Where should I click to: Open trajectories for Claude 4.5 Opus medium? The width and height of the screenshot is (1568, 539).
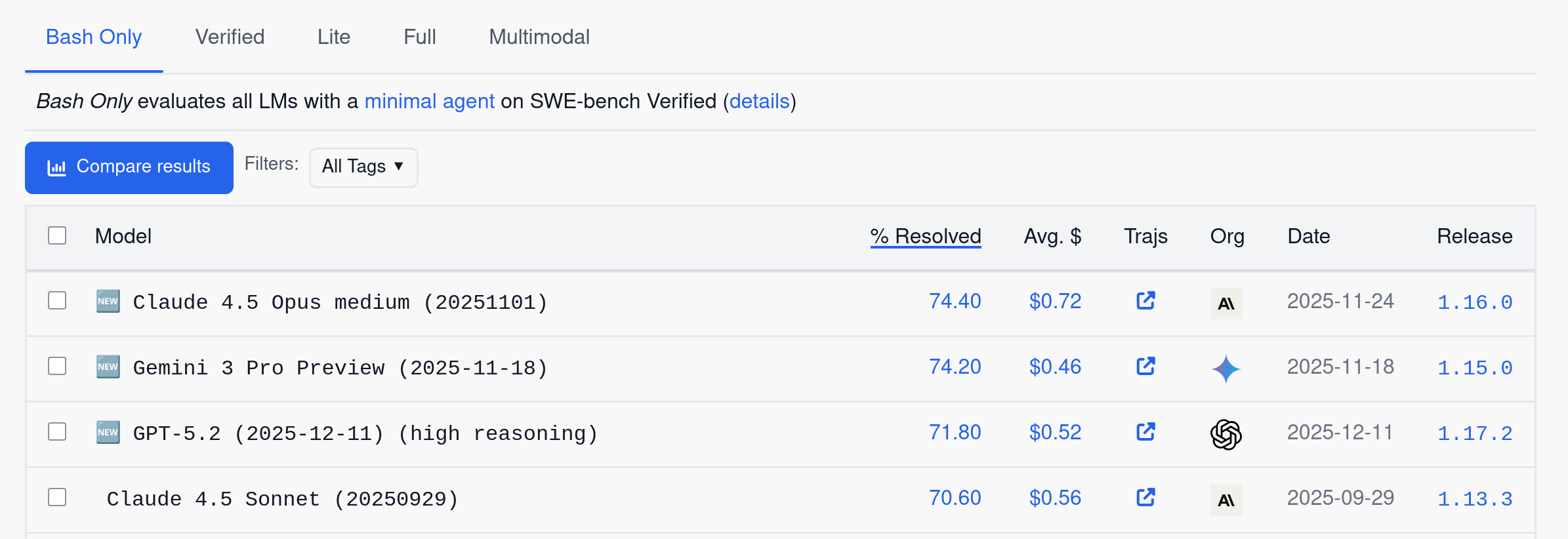point(1145,300)
